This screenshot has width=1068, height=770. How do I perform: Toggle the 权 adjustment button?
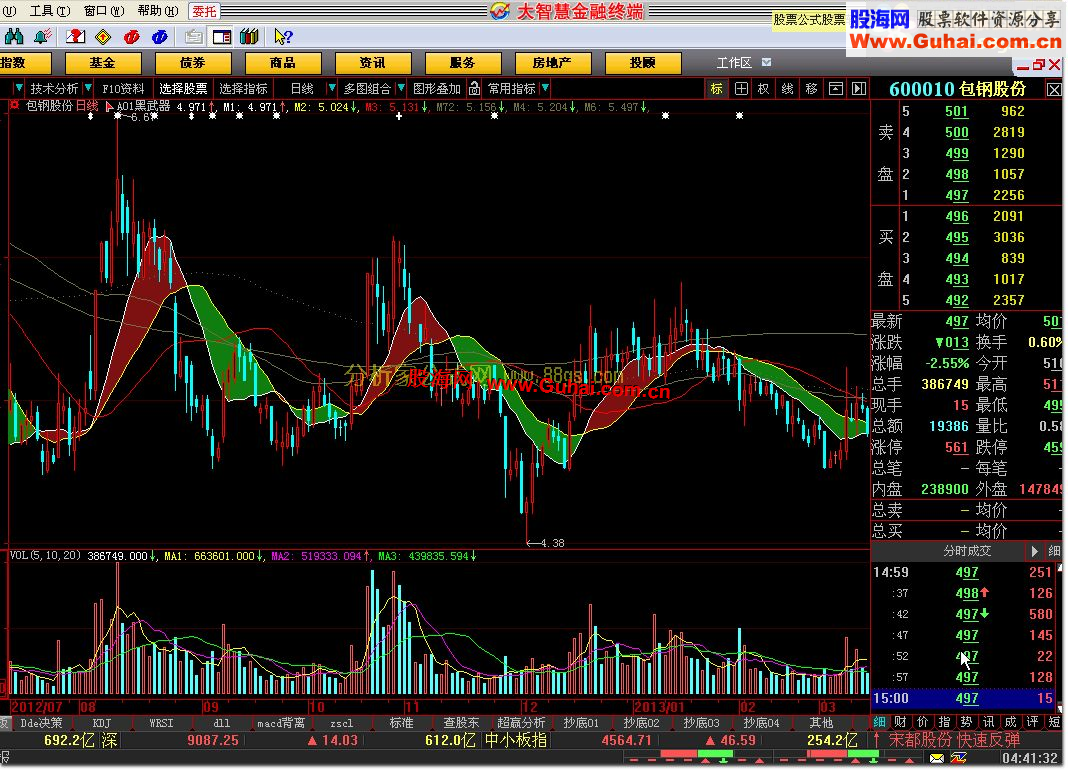tap(764, 89)
